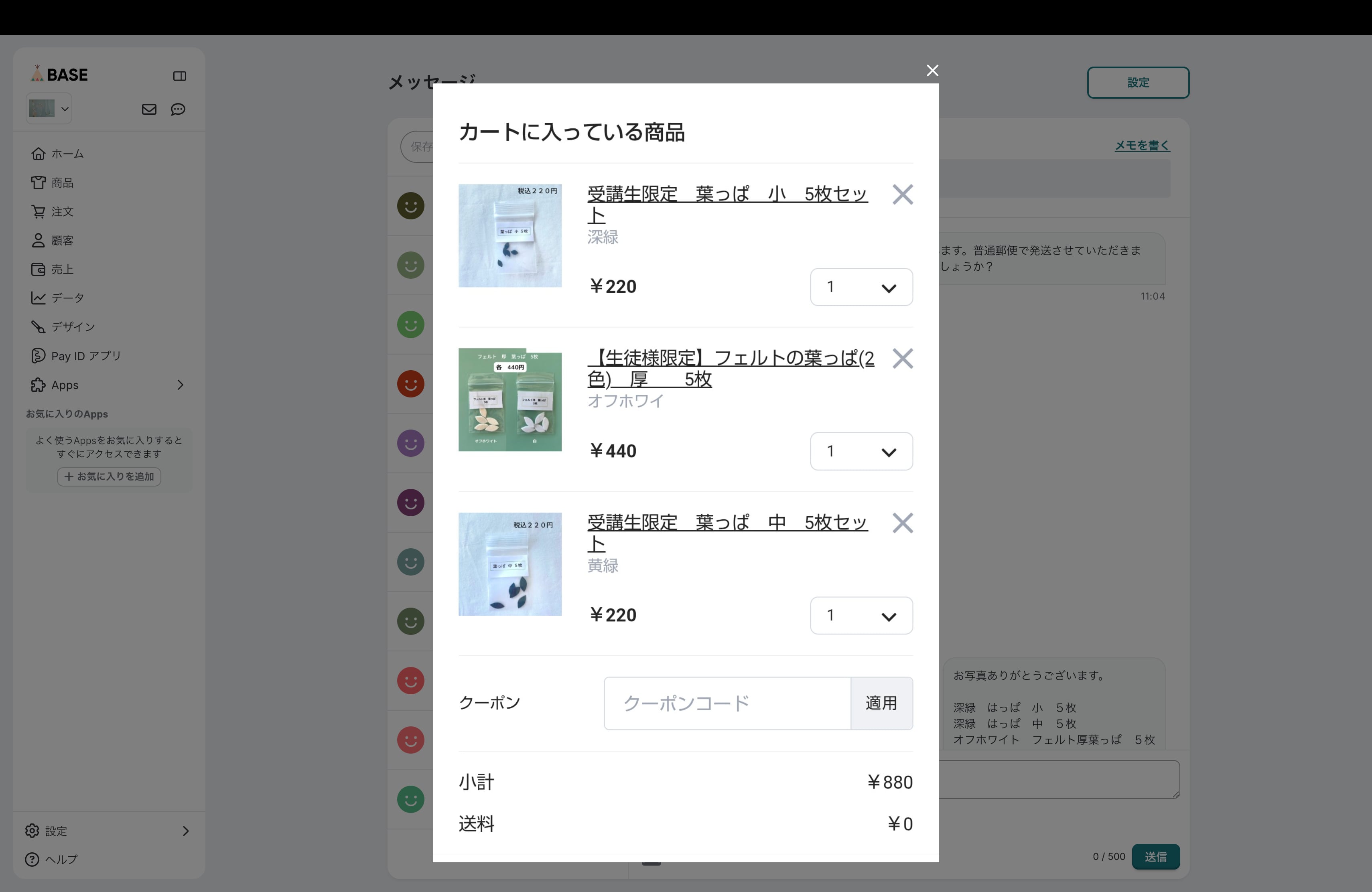Open the デザイン menu item
This screenshot has height=892, width=1372.
coord(73,327)
